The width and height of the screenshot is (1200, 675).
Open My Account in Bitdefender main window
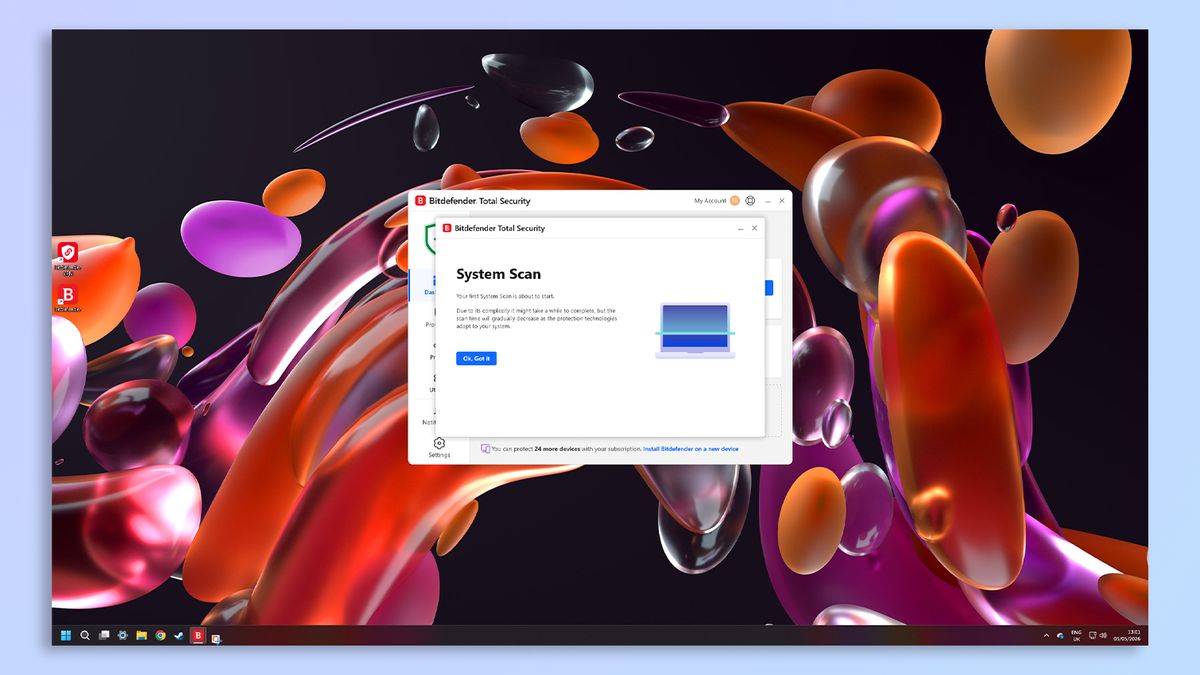pos(710,201)
